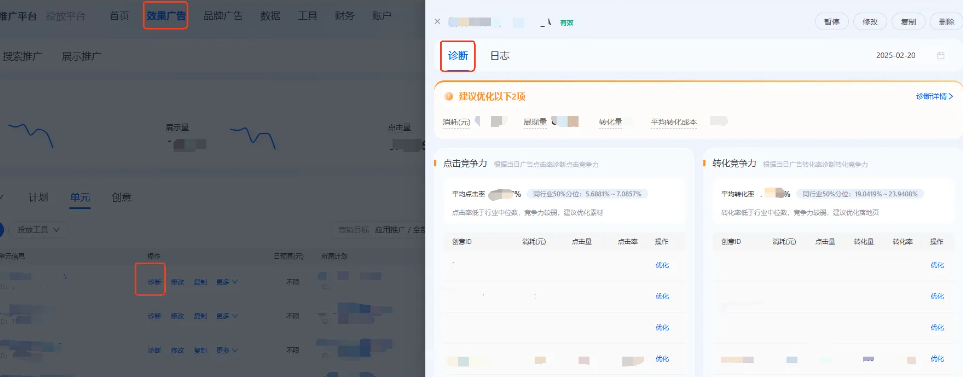Click the 转化率 column header in 转化竞争力 table
Screen dimensions: 963x377
[x=902, y=242]
